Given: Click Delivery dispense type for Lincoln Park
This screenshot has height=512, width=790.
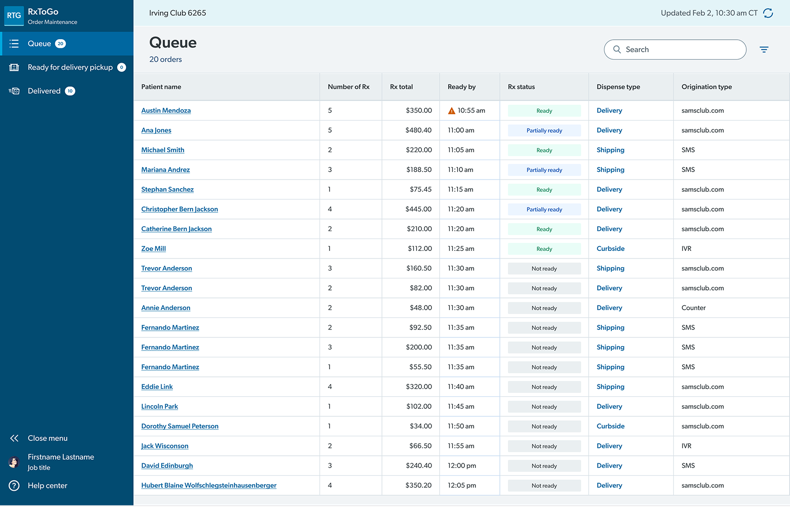Looking at the screenshot, I should click(609, 407).
